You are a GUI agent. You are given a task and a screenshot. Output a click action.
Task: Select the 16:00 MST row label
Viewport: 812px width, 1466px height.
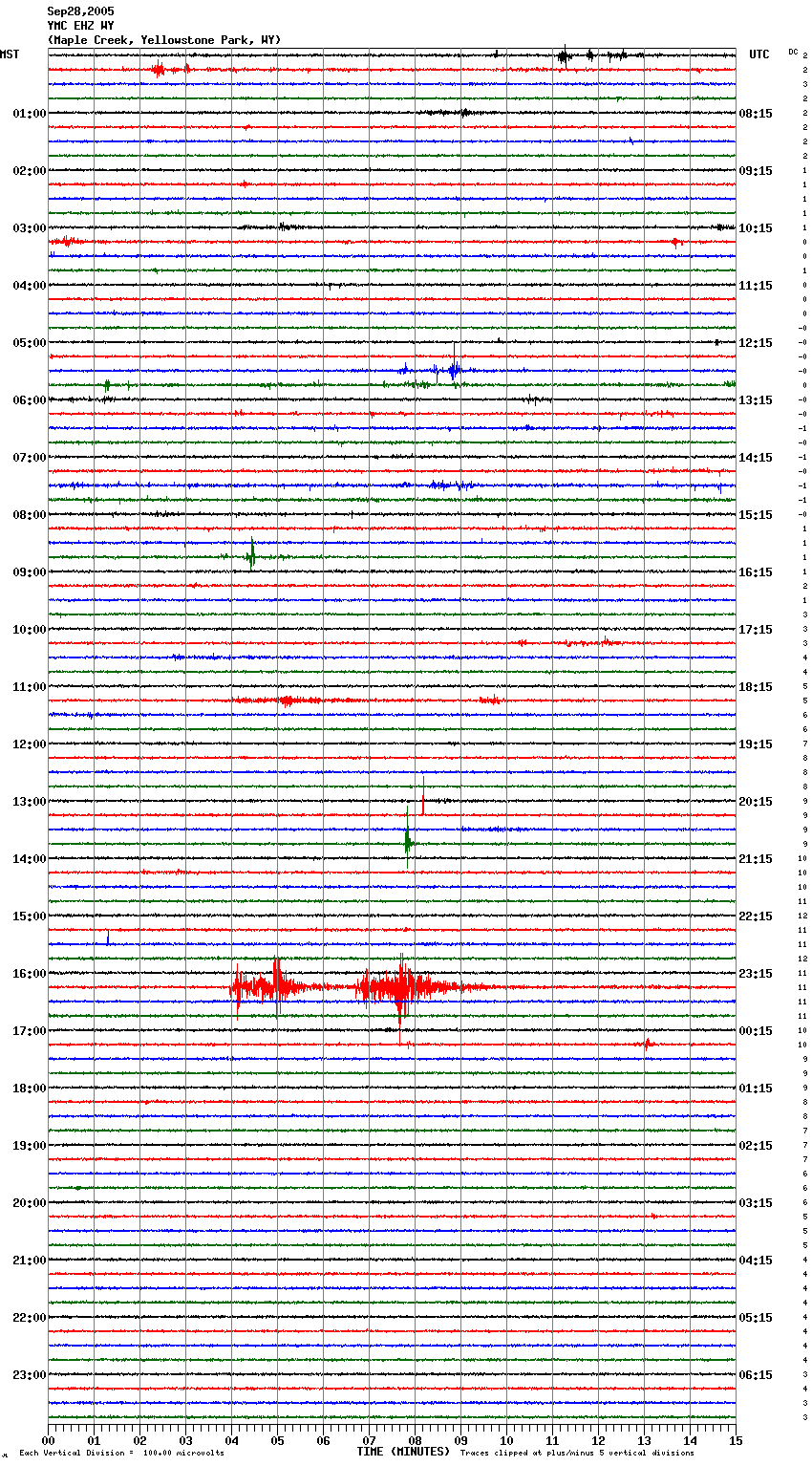(30, 974)
